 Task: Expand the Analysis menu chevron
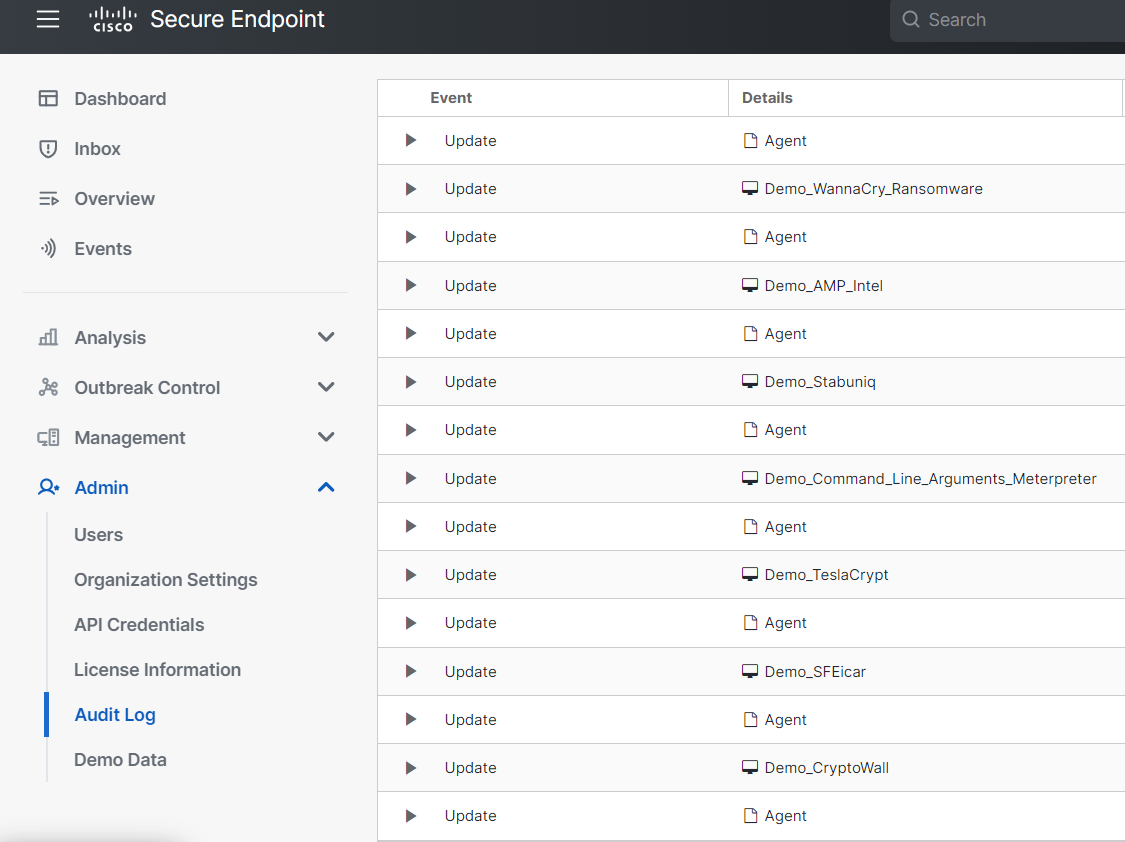point(326,338)
